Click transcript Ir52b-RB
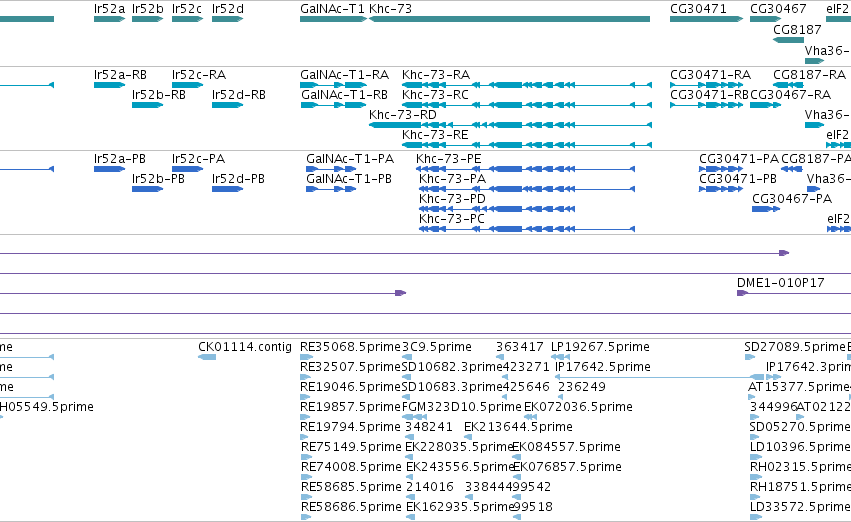 coord(158,95)
